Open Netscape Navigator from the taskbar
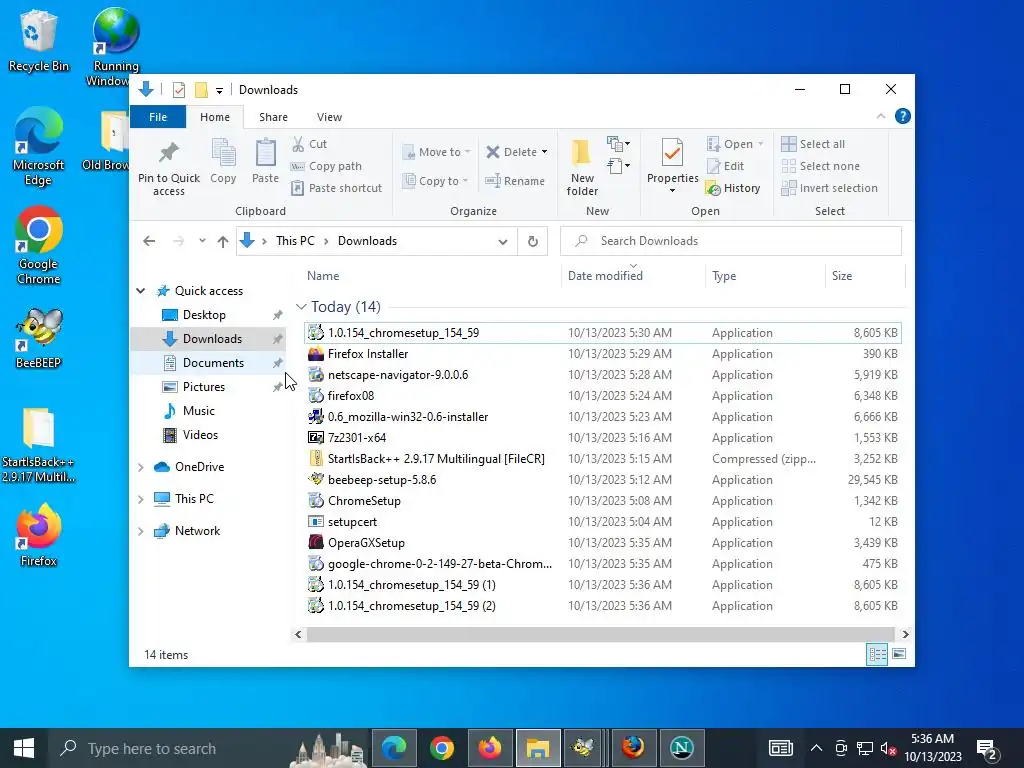The width and height of the screenshot is (1024, 768). [681, 748]
